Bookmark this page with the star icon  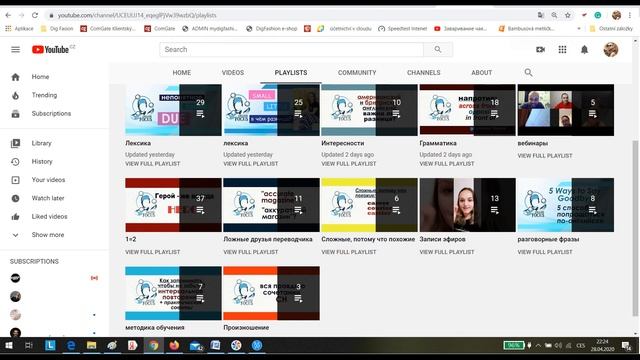pyautogui.click(x=568, y=15)
